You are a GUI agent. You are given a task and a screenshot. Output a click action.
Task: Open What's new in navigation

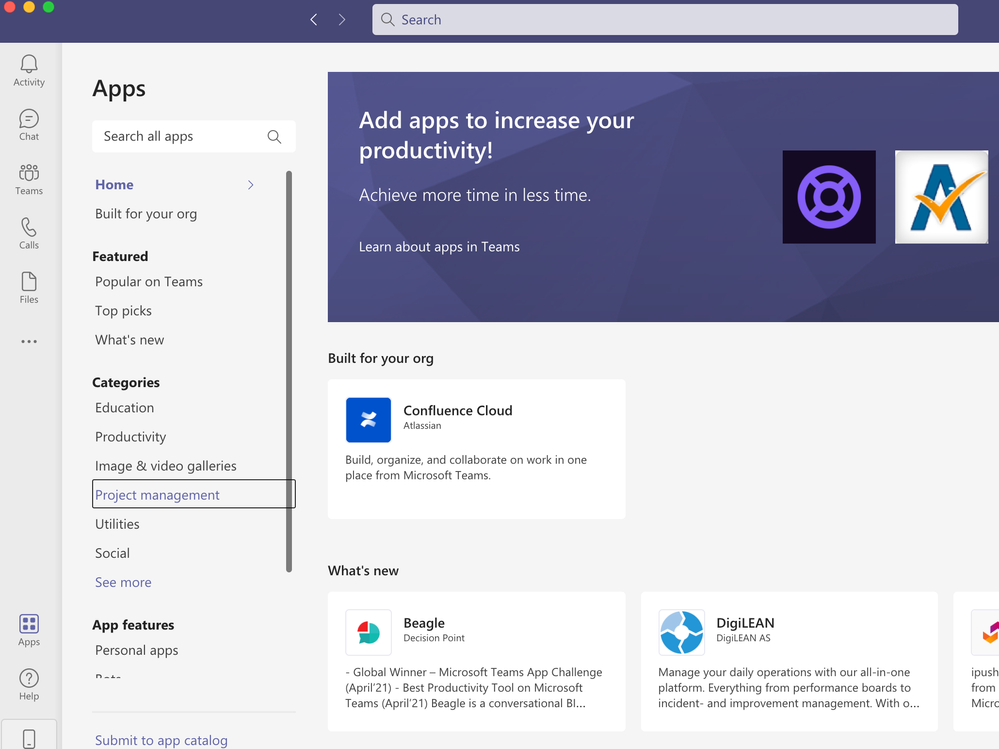coord(129,340)
